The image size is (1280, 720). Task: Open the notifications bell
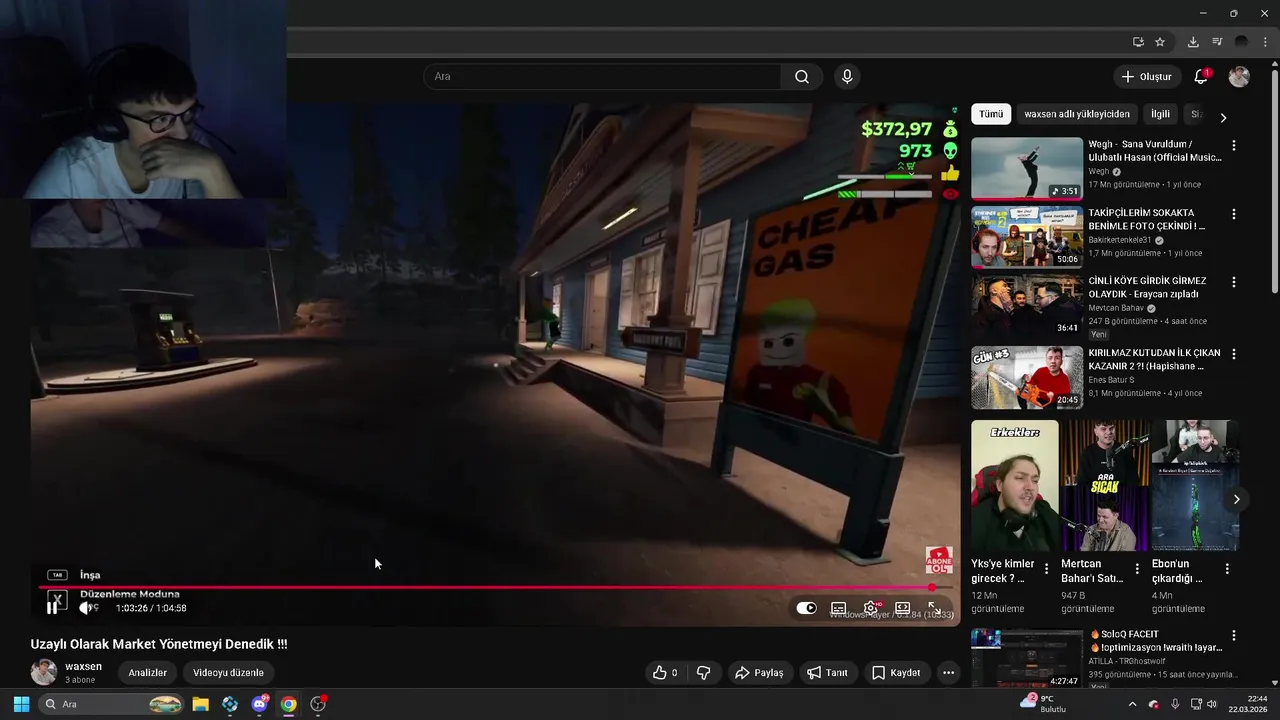(1201, 77)
